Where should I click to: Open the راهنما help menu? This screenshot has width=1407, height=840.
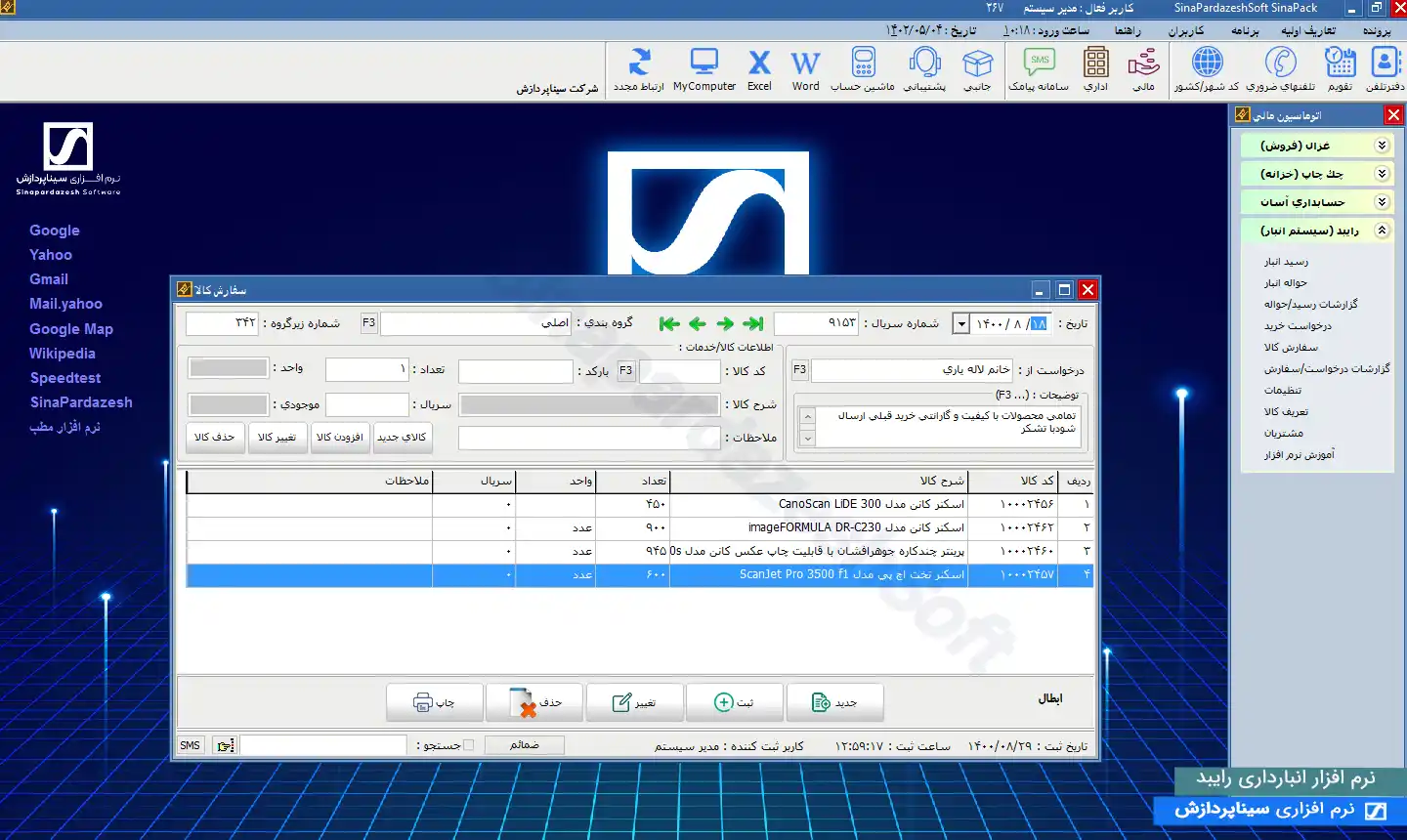point(1128,31)
